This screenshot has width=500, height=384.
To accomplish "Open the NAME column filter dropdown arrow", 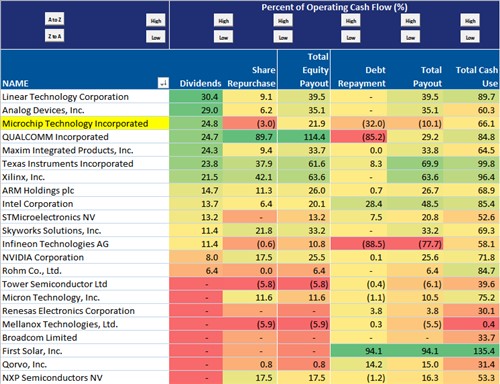I will tap(163, 83).
